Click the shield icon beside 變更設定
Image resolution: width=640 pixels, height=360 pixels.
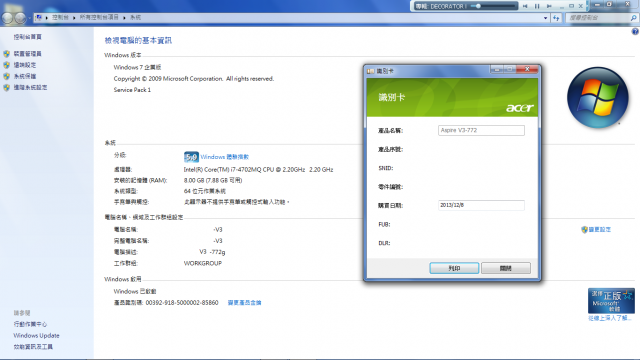coord(584,229)
